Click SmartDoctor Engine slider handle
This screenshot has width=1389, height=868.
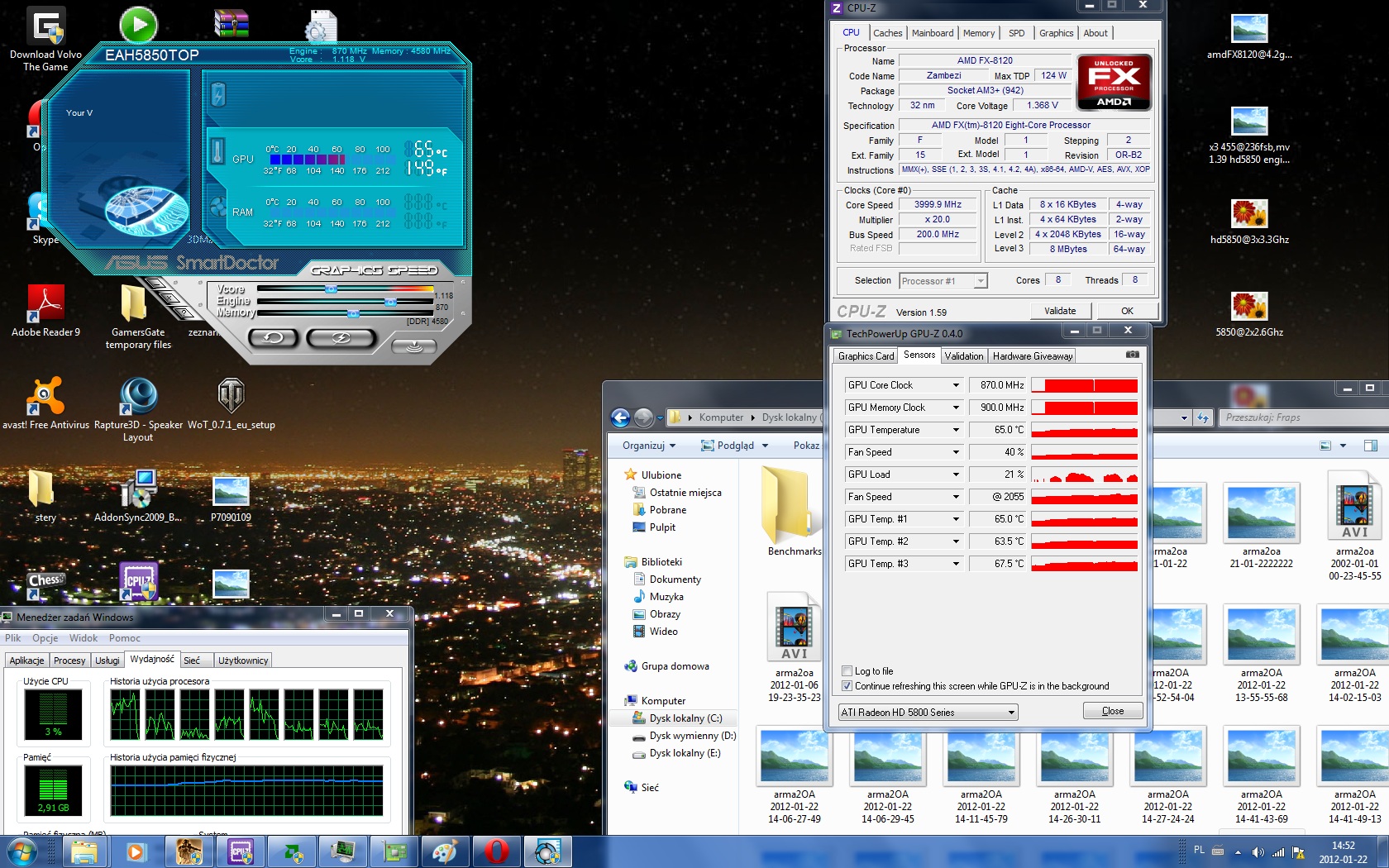click(391, 302)
